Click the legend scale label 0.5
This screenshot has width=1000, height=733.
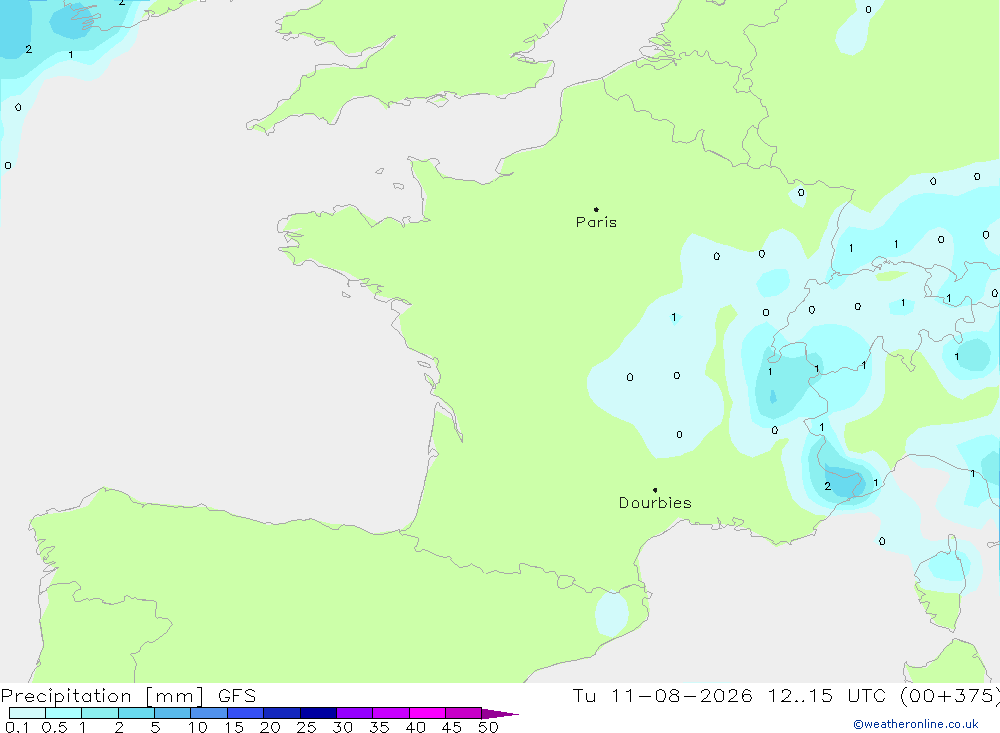coord(54,727)
